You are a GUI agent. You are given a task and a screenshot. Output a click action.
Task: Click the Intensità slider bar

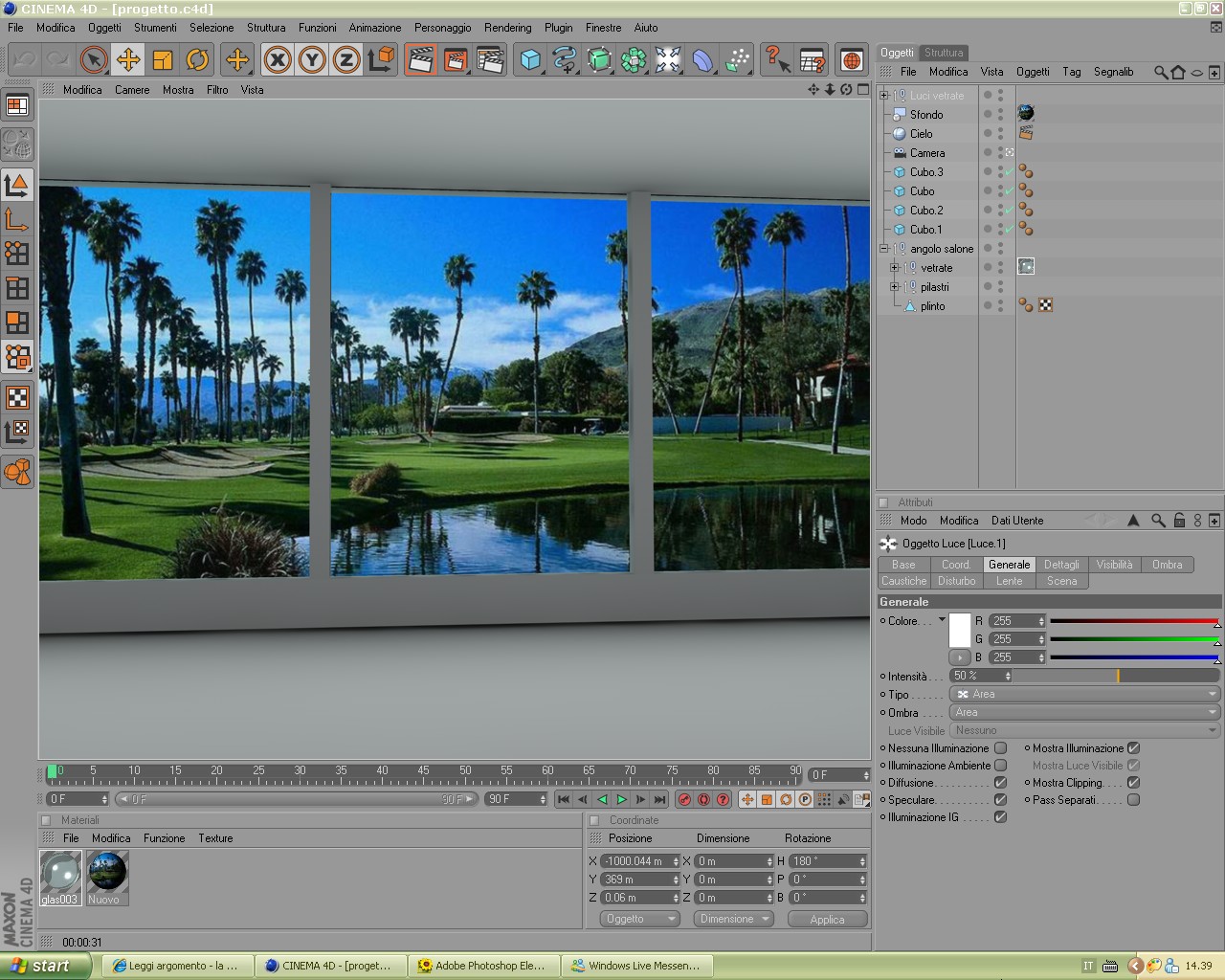(x=1116, y=676)
